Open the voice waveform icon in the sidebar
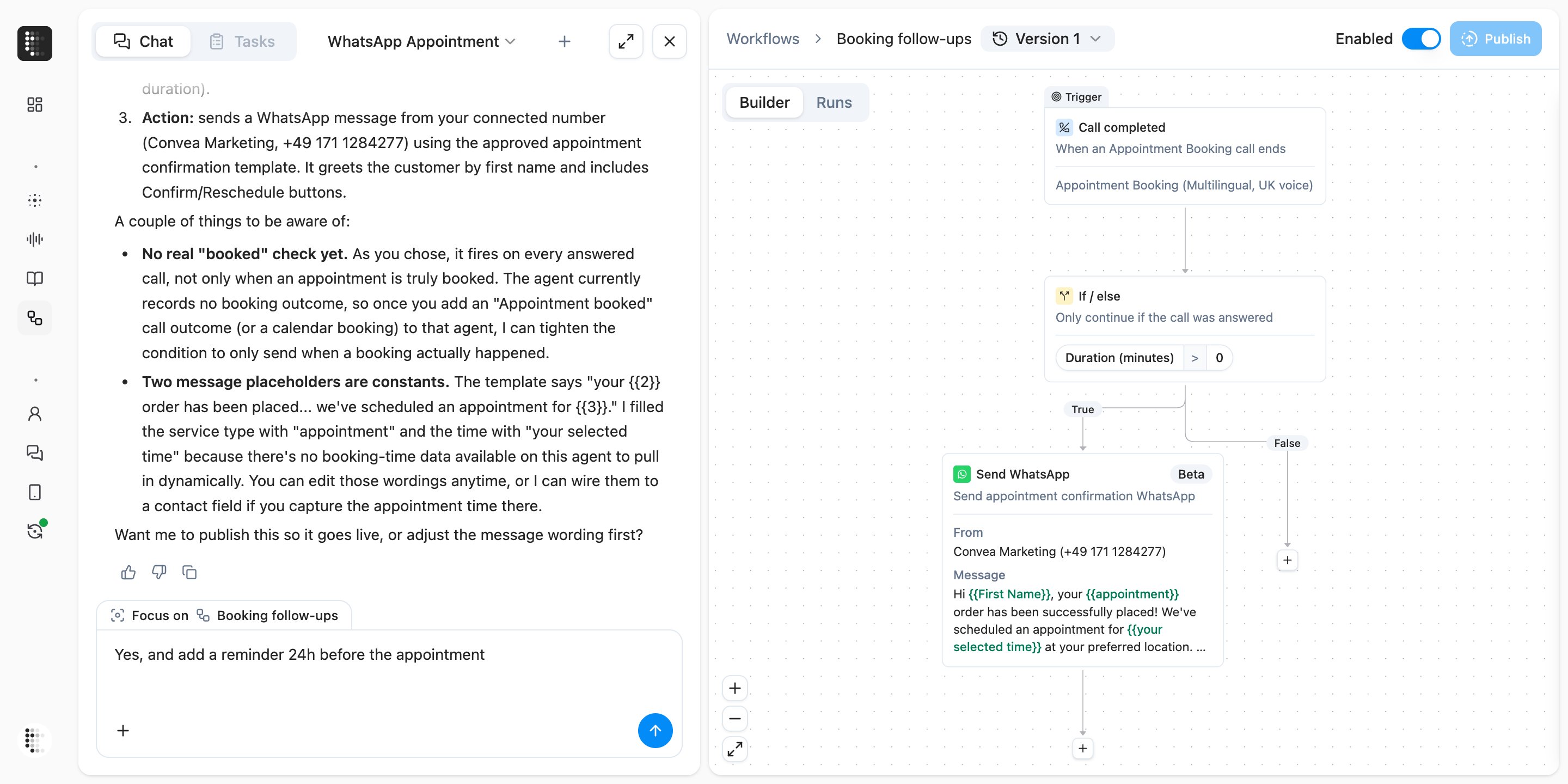Screen dimensions: 1568x784 pos(35,239)
